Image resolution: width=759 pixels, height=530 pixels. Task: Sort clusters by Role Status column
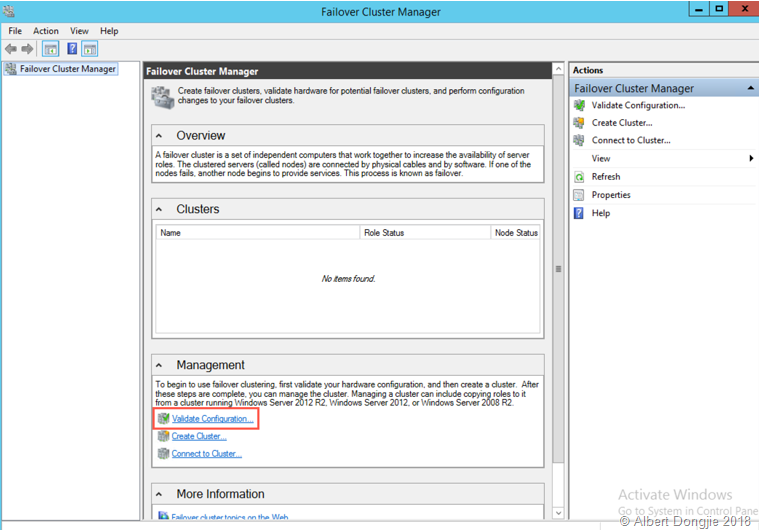[x=425, y=233]
